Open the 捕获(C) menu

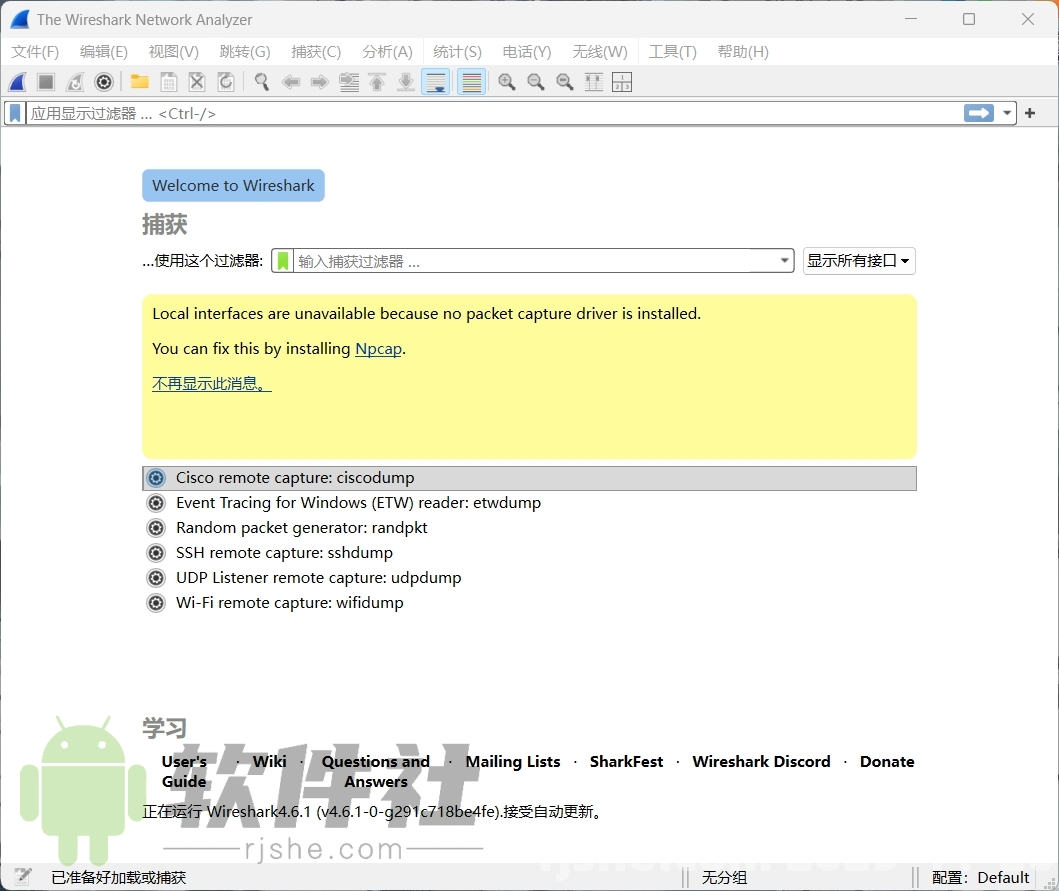pyautogui.click(x=316, y=51)
